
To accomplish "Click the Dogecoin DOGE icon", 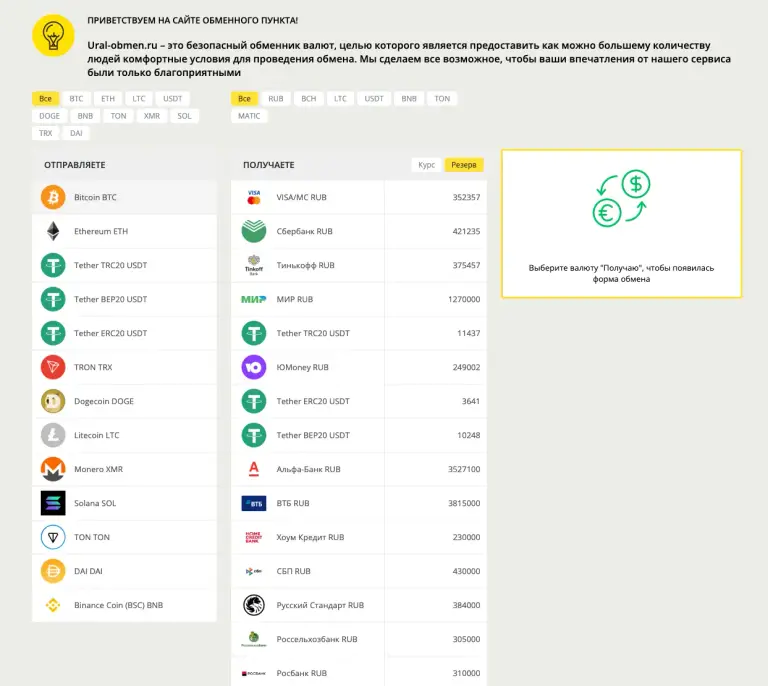I will point(53,401).
